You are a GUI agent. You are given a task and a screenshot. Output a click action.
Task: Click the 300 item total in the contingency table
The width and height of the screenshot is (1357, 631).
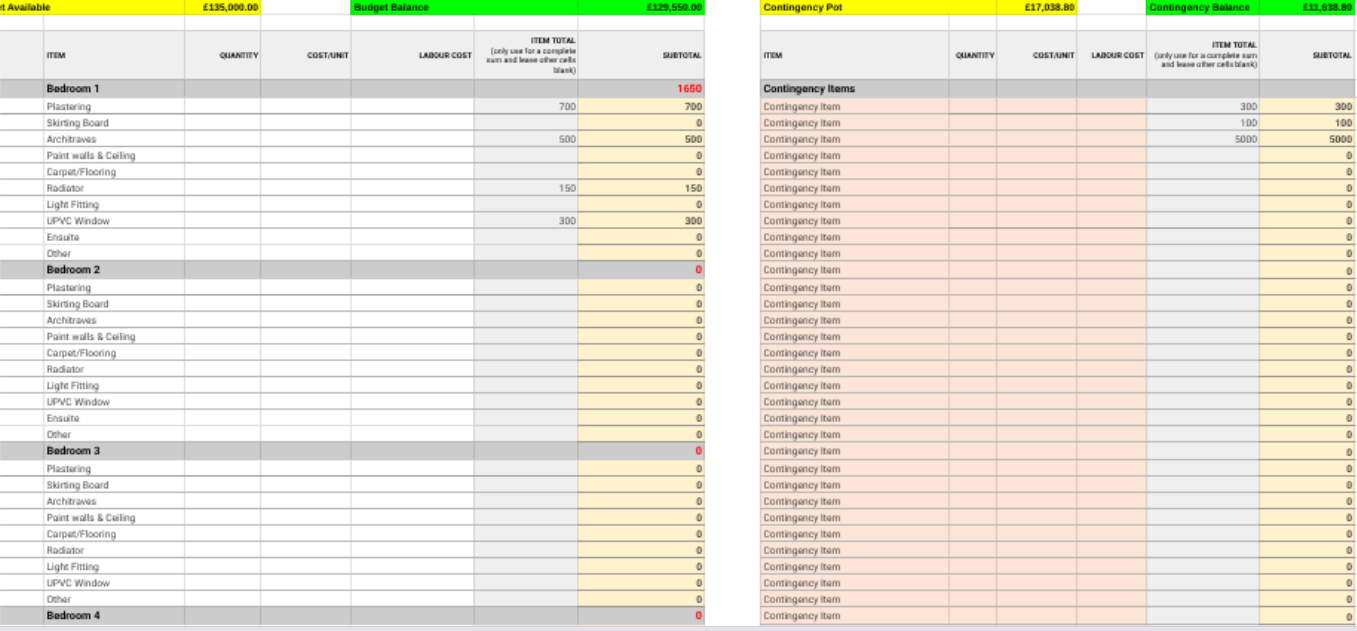point(1248,106)
